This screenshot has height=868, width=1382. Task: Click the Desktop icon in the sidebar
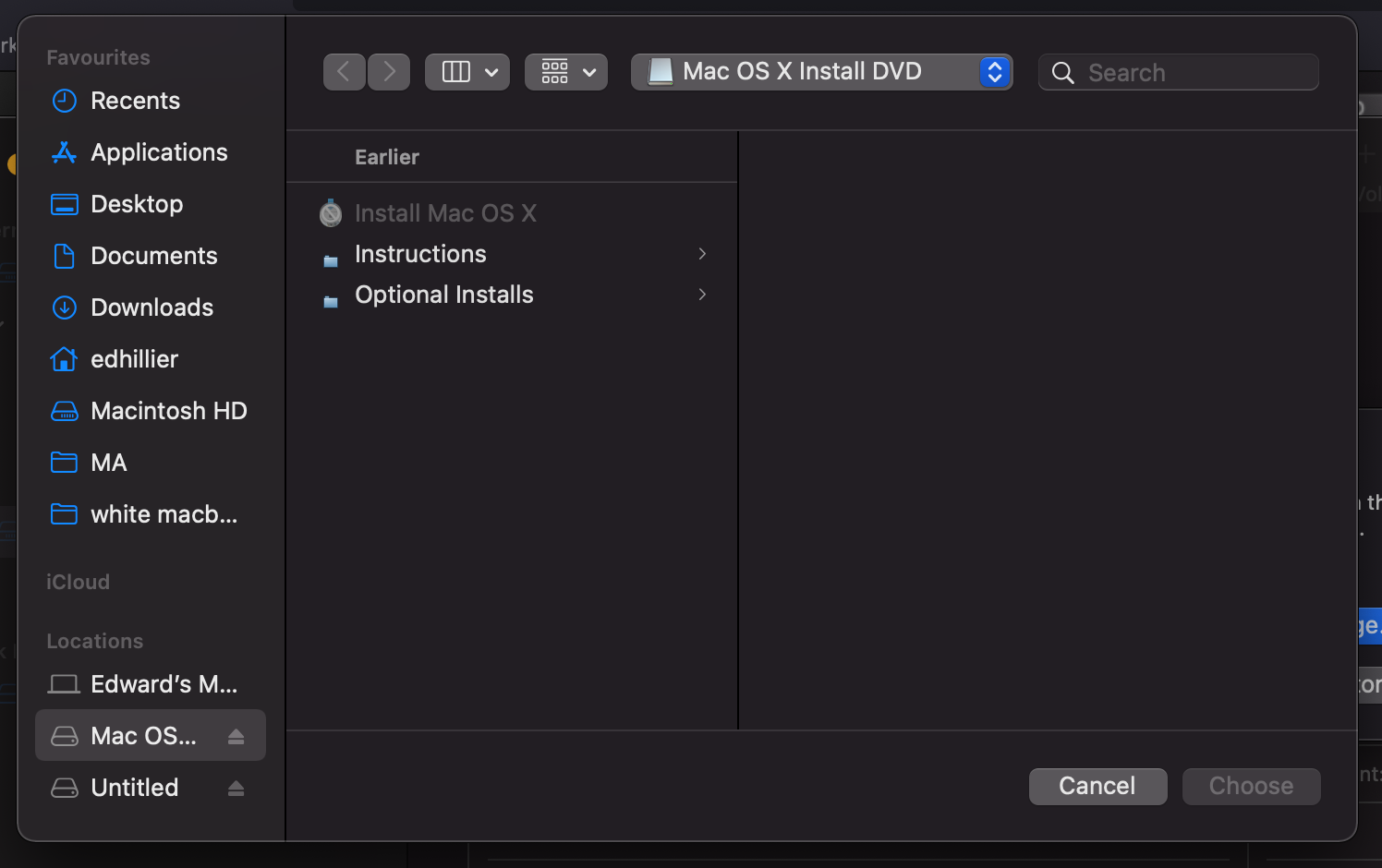click(64, 204)
